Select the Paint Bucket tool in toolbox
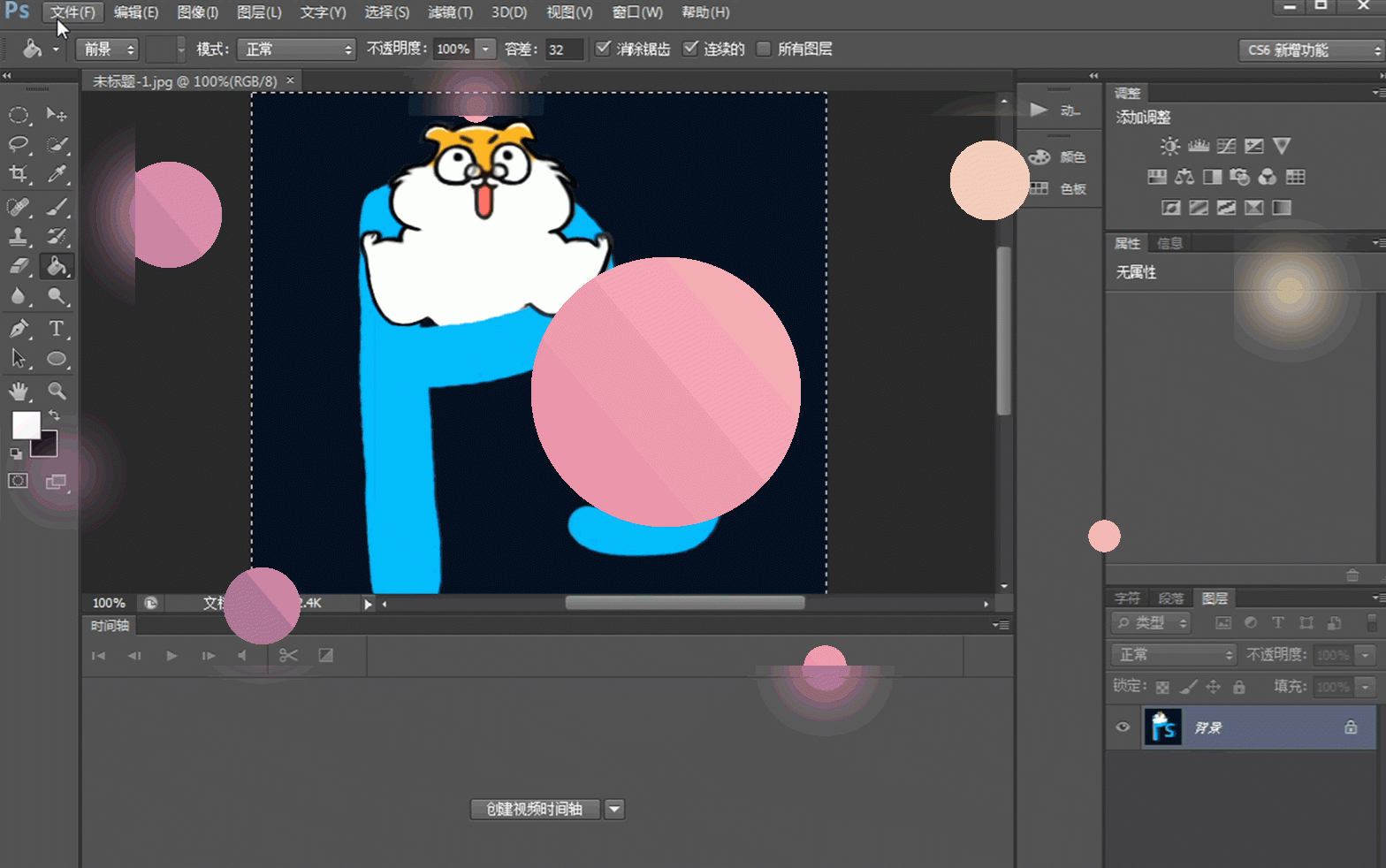 57,266
